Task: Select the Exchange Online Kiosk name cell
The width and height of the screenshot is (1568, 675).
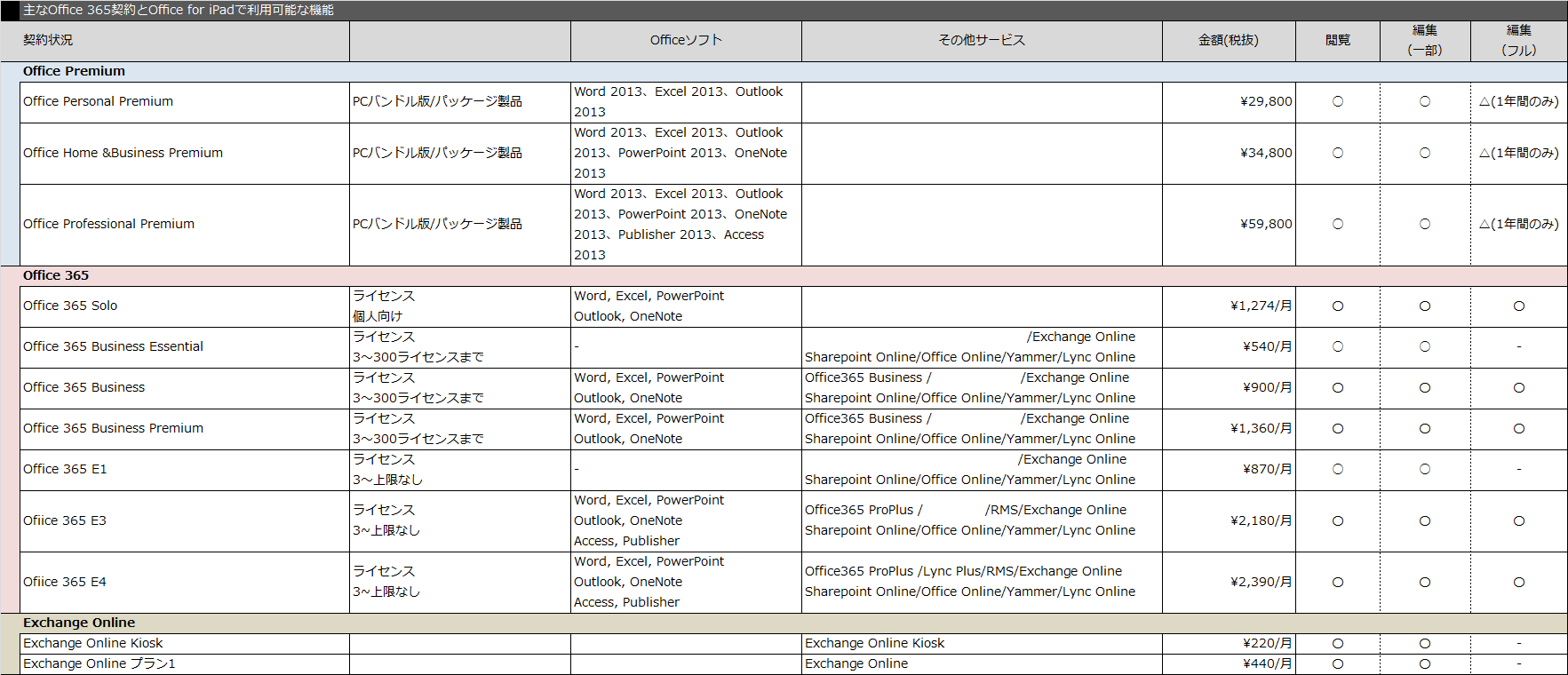Action: (x=185, y=644)
